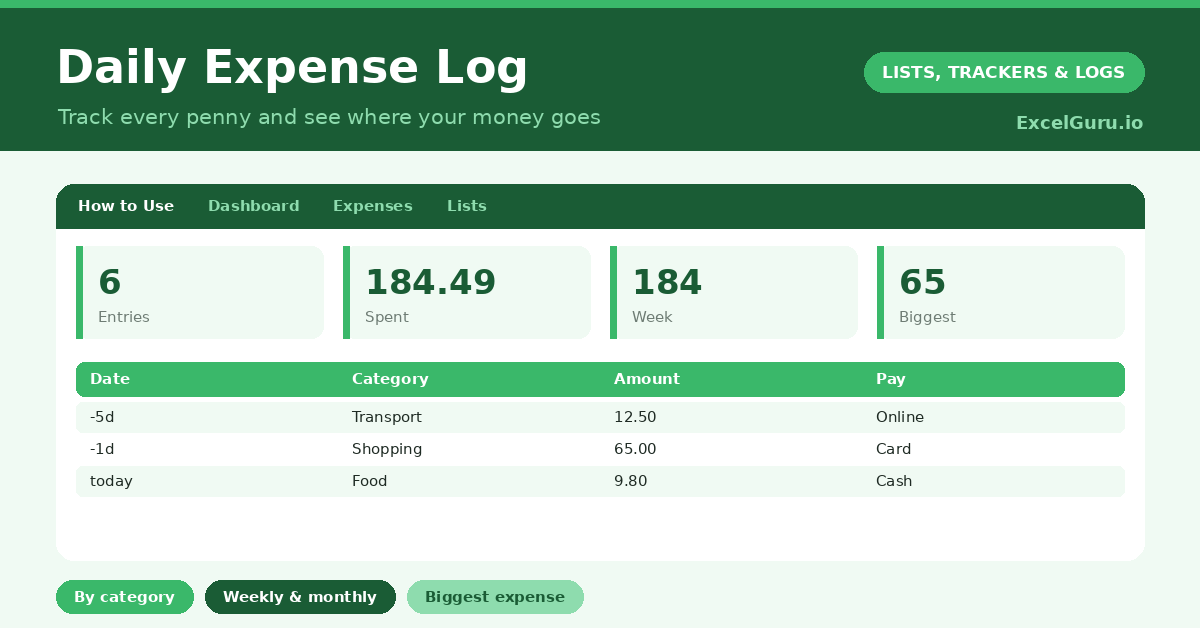
Task: Select the 12.50 amount cell
Action: point(635,417)
